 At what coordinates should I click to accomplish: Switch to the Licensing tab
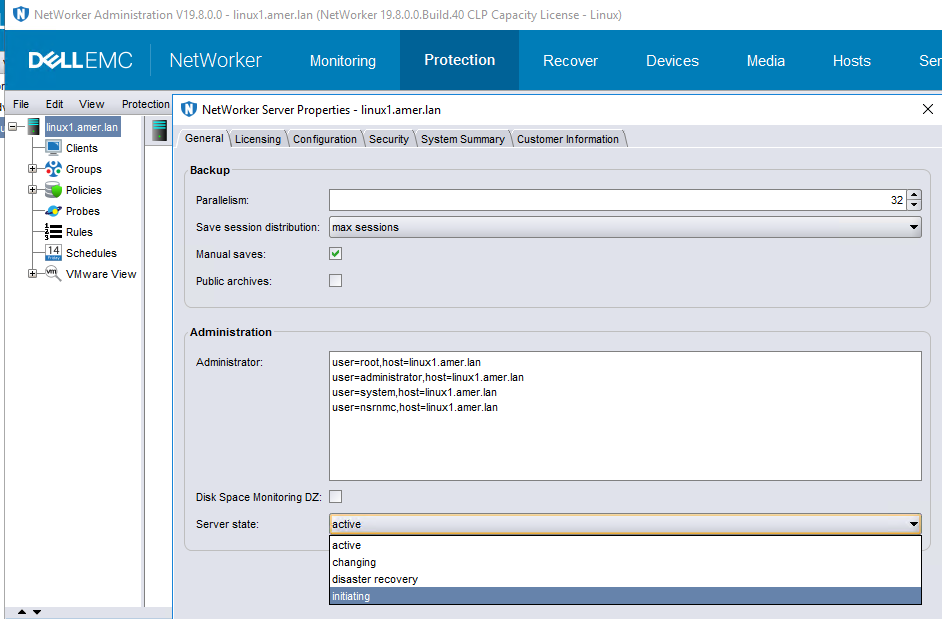[257, 139]
